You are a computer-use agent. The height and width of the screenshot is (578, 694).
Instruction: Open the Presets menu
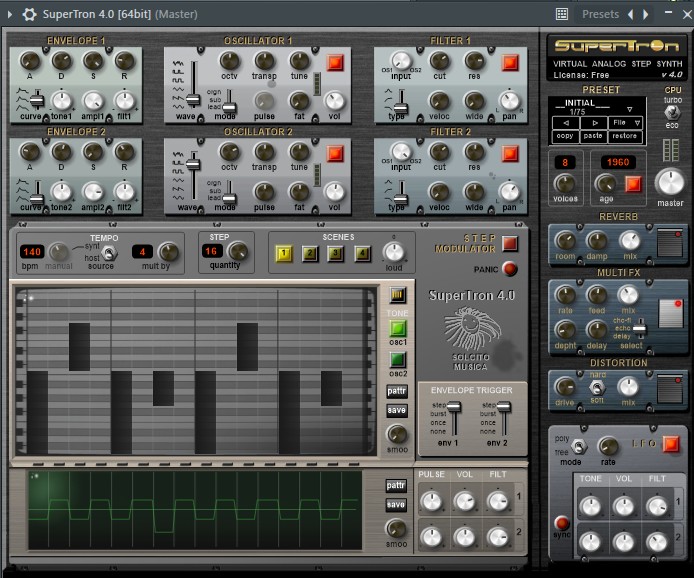pos(600,14)
